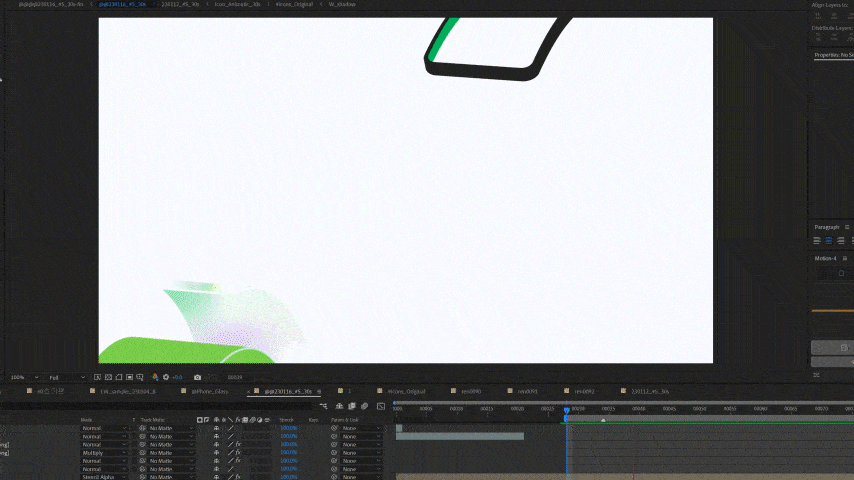
Task: Open Track Matte dropdown on Multiply row
Action: click(171, 453)
